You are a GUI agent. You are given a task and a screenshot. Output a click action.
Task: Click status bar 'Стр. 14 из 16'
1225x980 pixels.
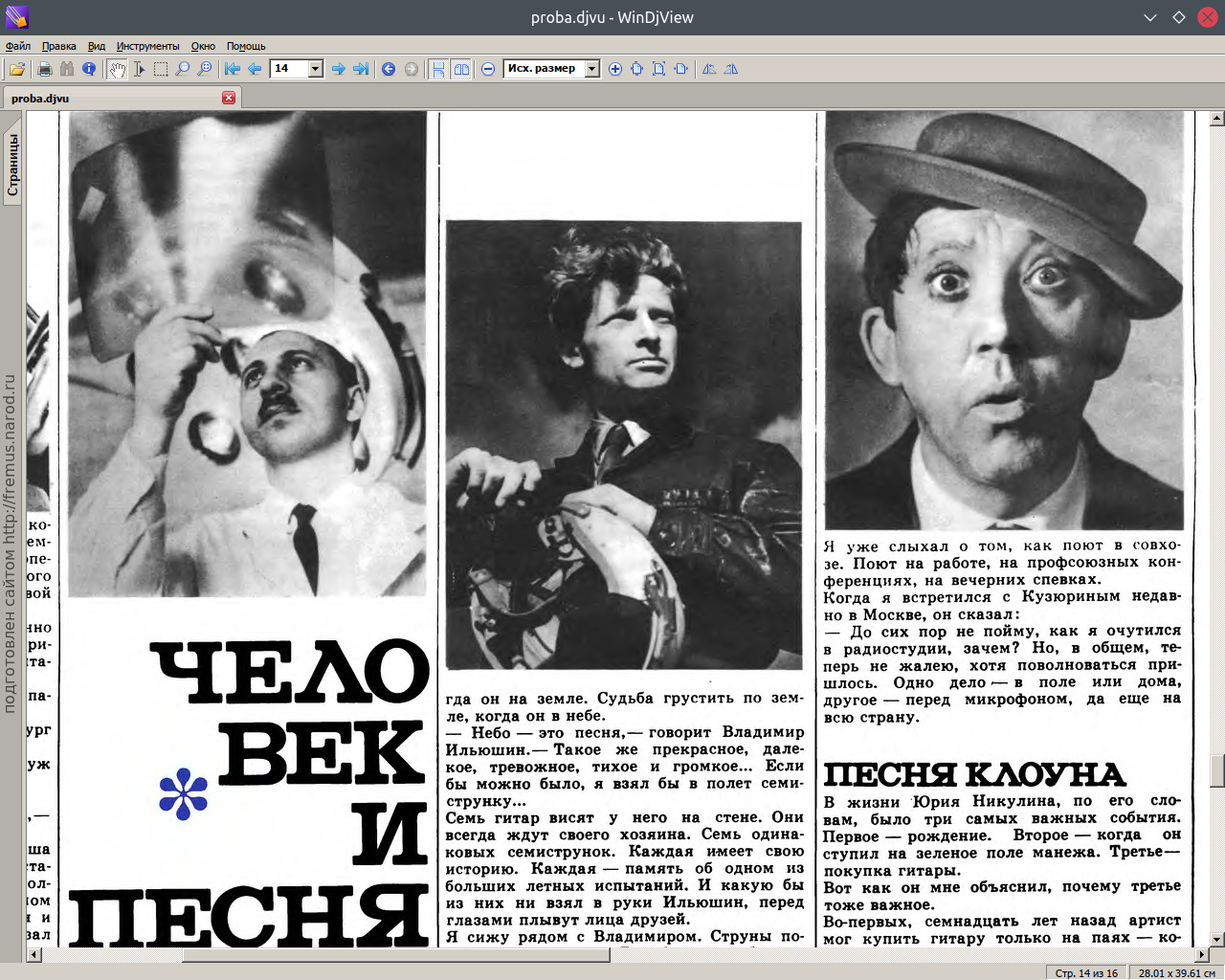[1086, 972]
